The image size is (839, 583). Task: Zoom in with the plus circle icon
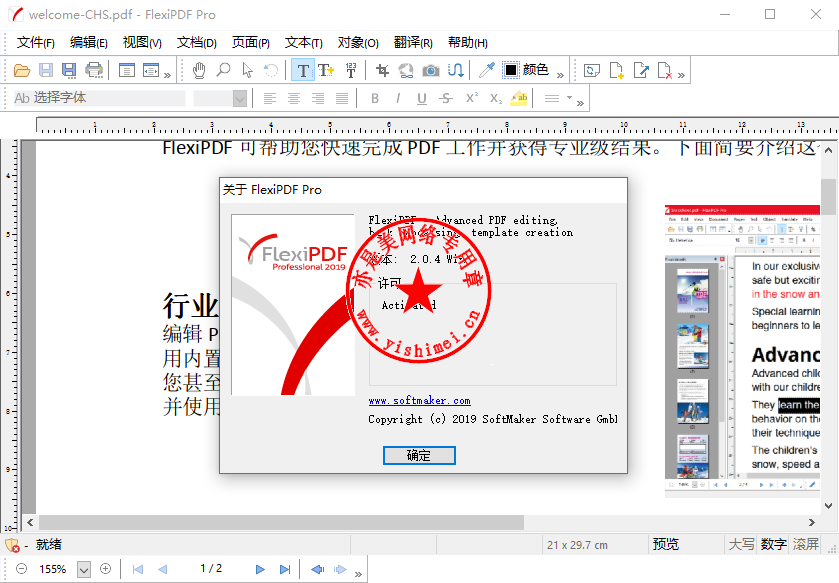point(105,569)
